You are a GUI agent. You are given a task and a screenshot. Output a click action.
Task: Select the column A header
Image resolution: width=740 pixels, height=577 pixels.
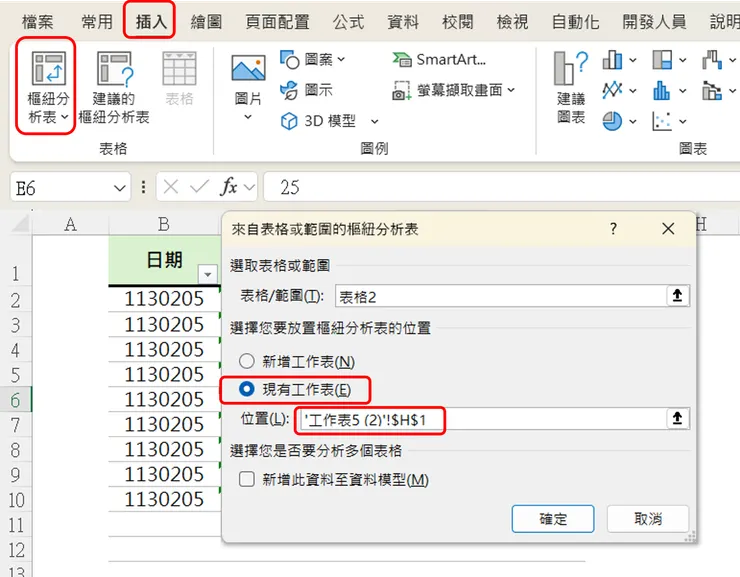tap(70, 224)
